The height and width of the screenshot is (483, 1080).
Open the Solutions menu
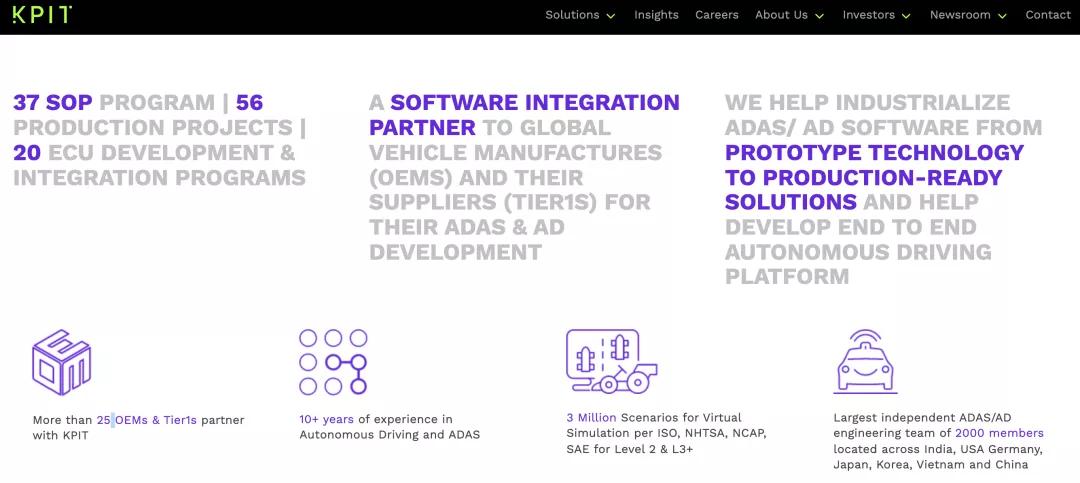tap(572, 14)
